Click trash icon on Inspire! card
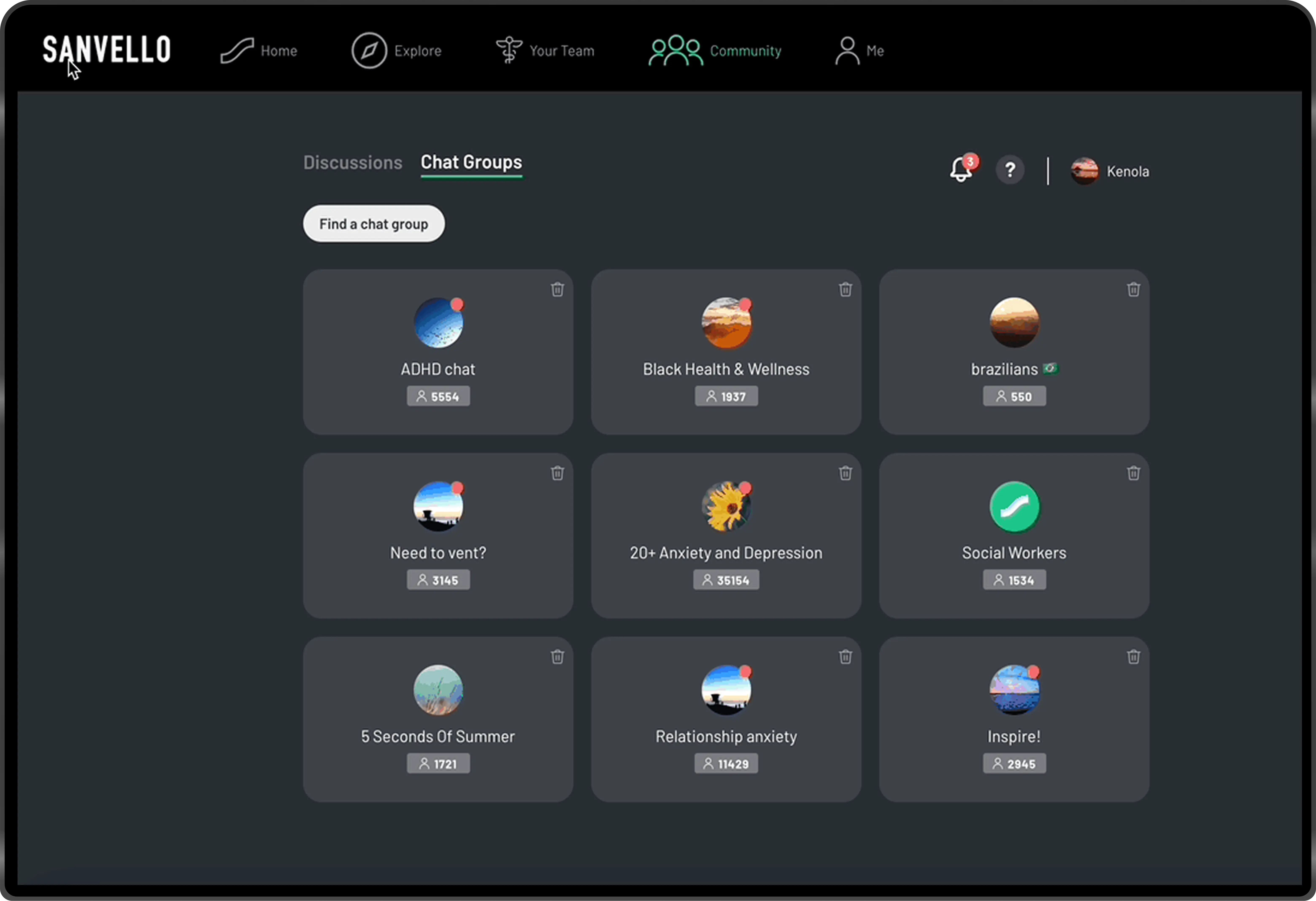Image resolution: width=1316 pixels, height=901 pixels. point(1133,657)
